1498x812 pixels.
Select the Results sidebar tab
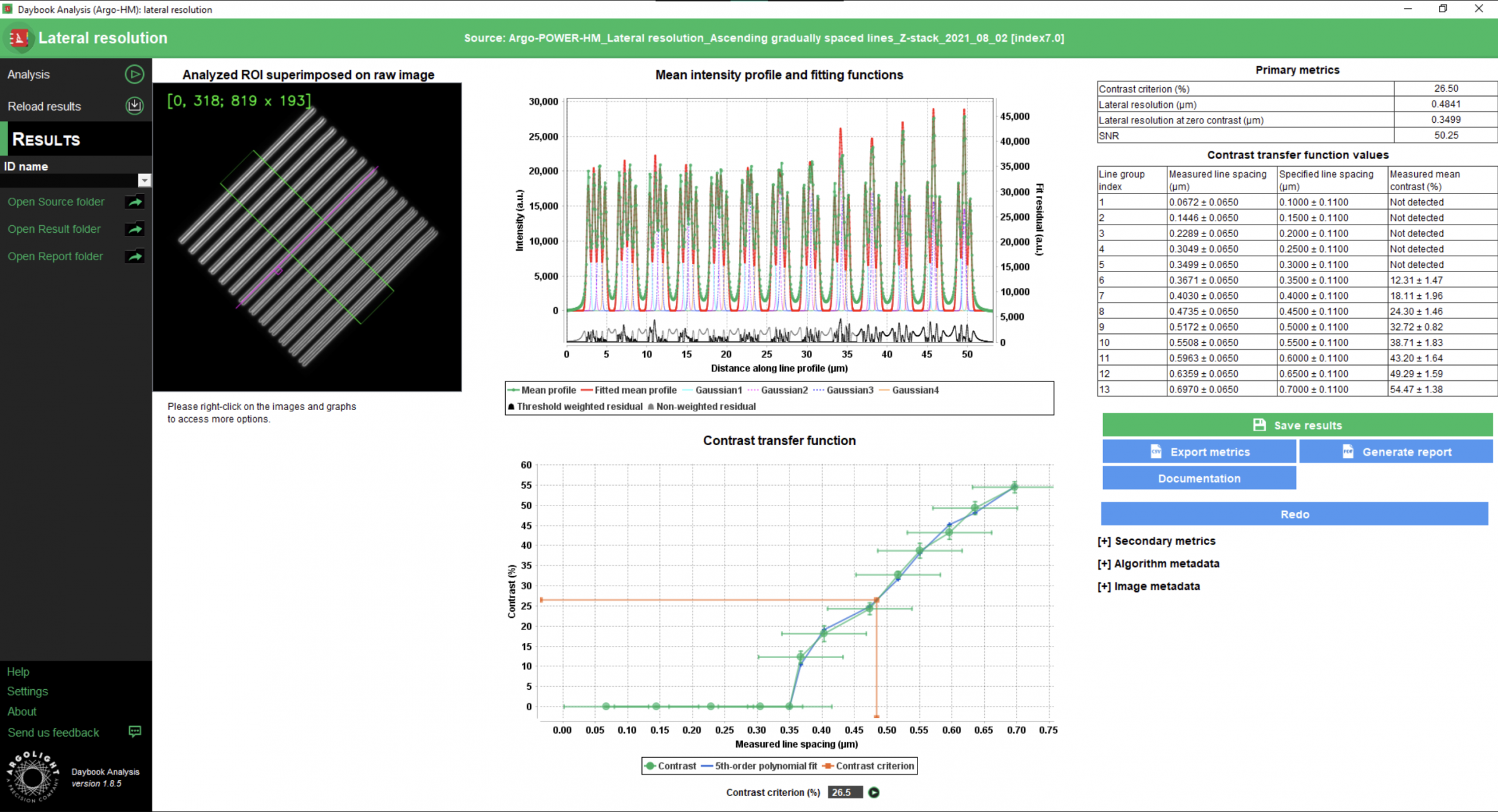[x=47, y=139]
